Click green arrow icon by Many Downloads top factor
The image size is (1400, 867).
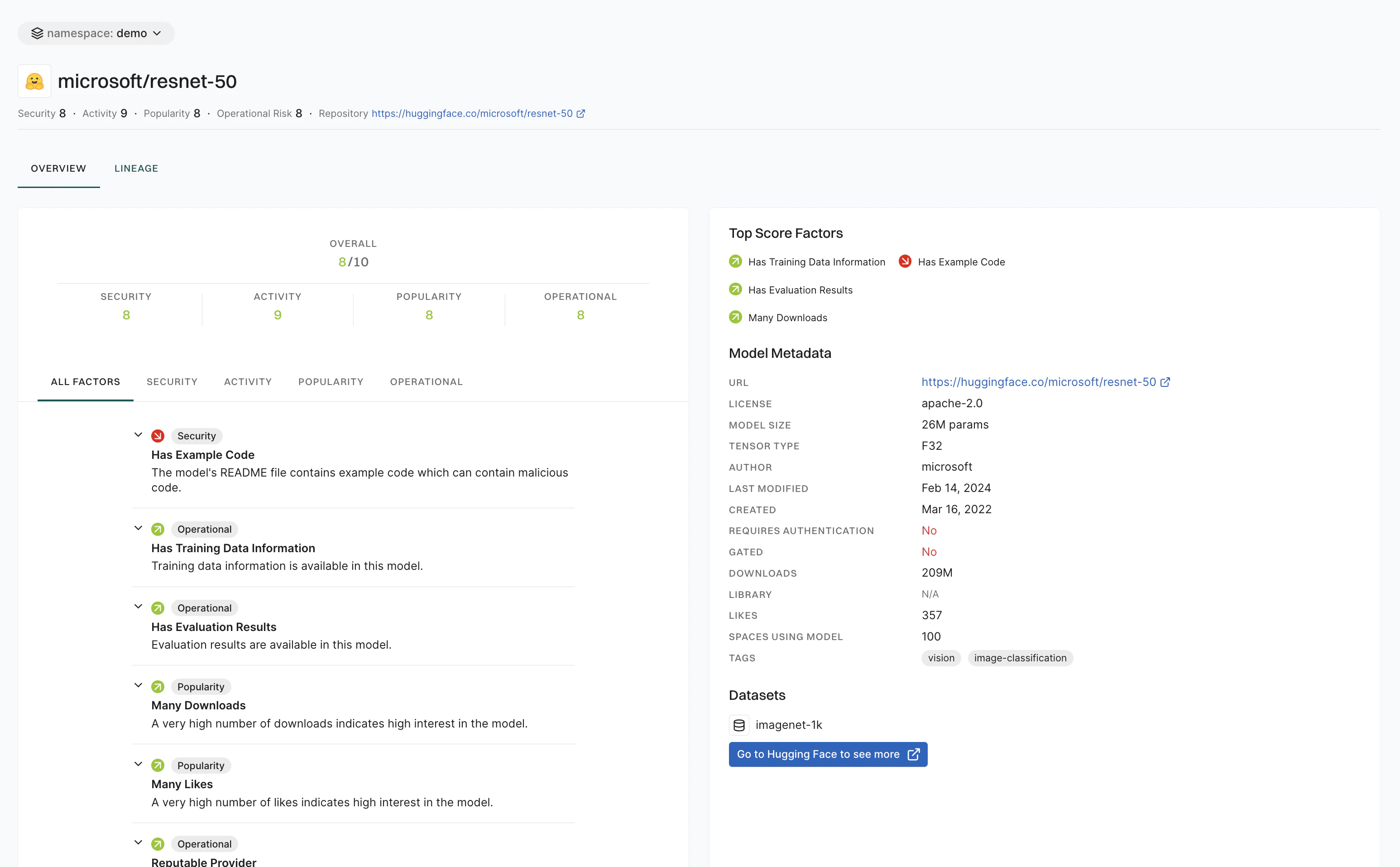735,317
